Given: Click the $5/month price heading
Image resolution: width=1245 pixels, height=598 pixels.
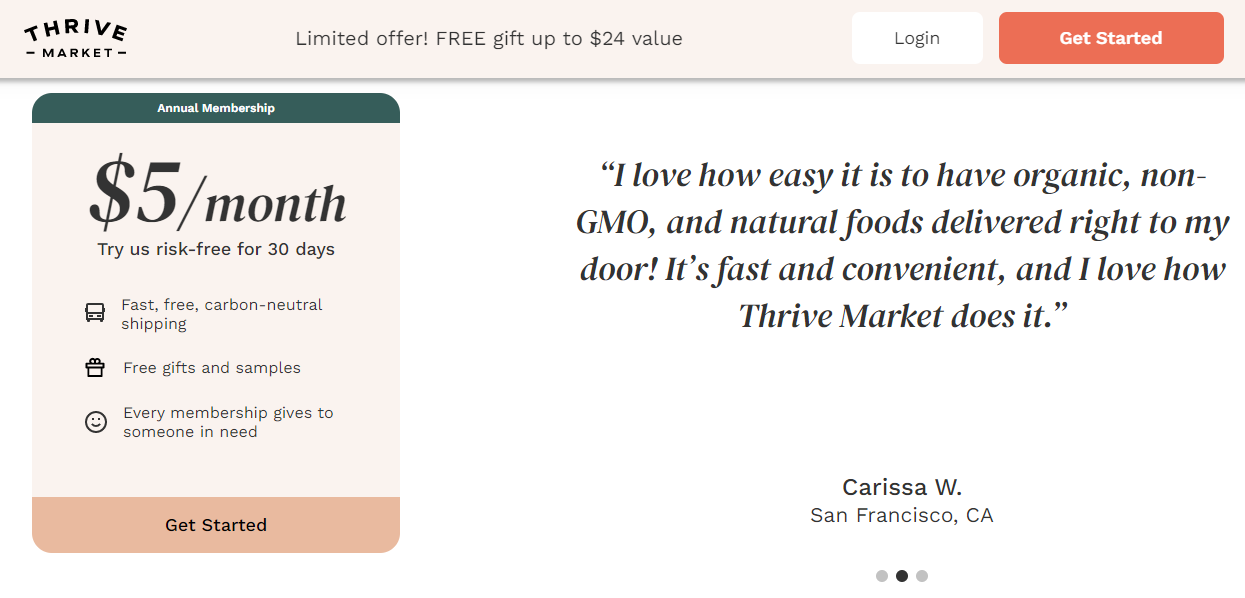Looking at the screenshot, I should (x=217, y=194).
